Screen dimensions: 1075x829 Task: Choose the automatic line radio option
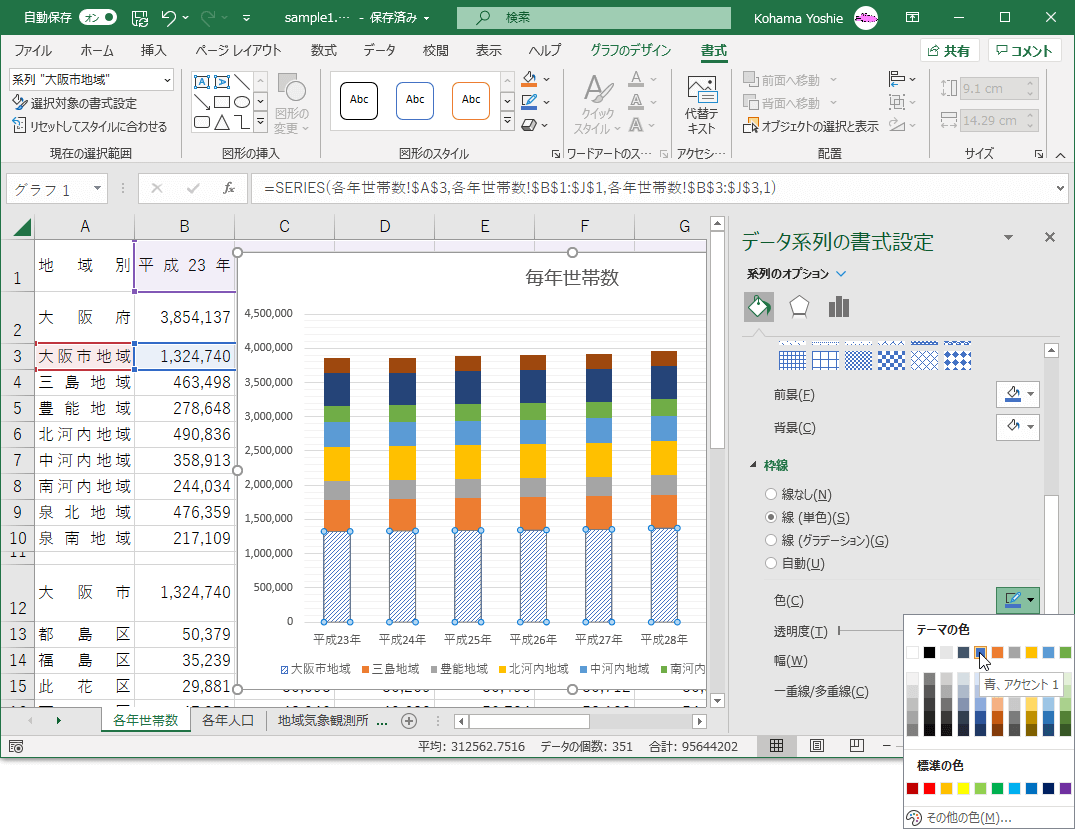click(771, 564)
